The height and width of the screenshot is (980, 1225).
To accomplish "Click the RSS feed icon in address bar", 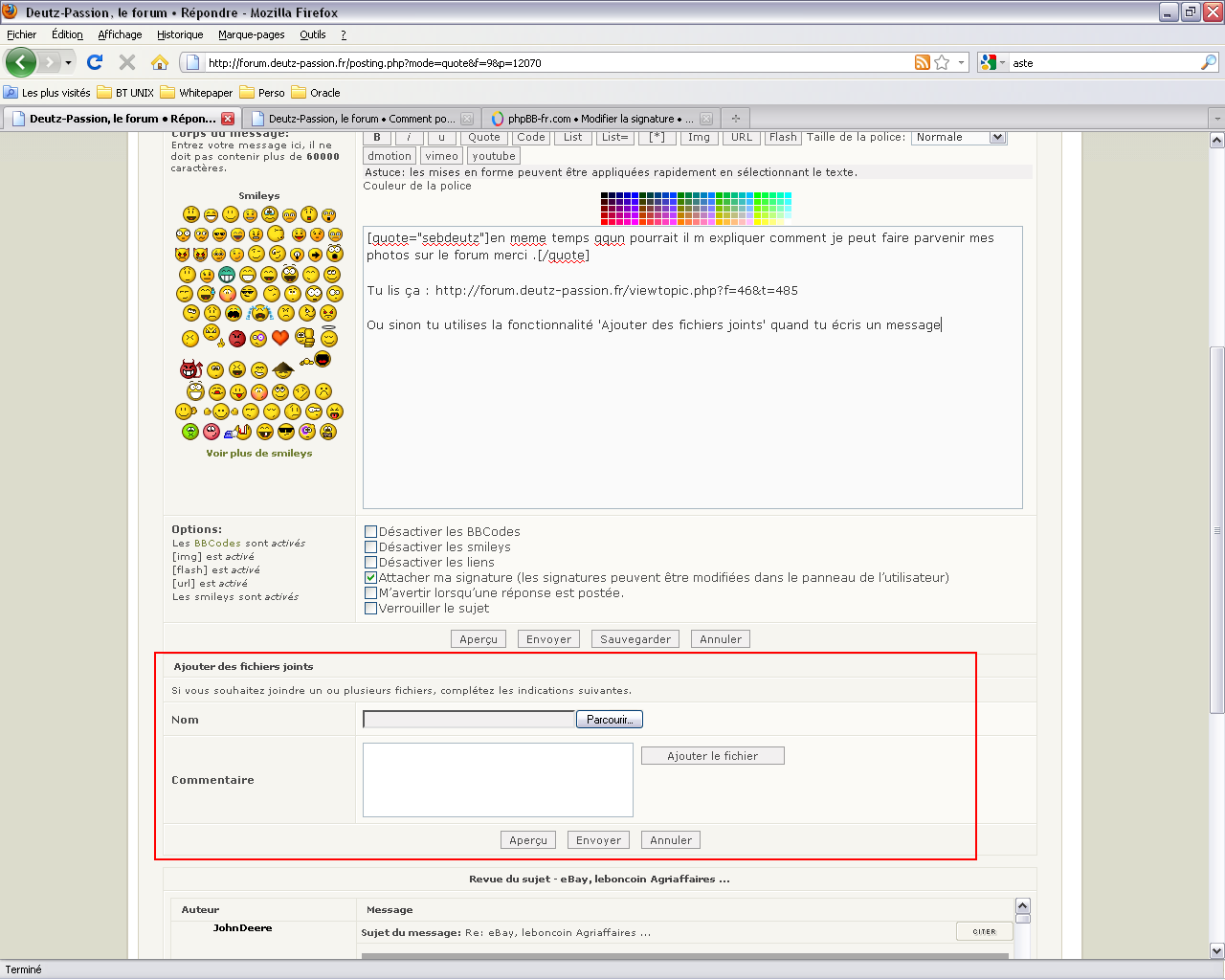I will (x=922, y=62).
